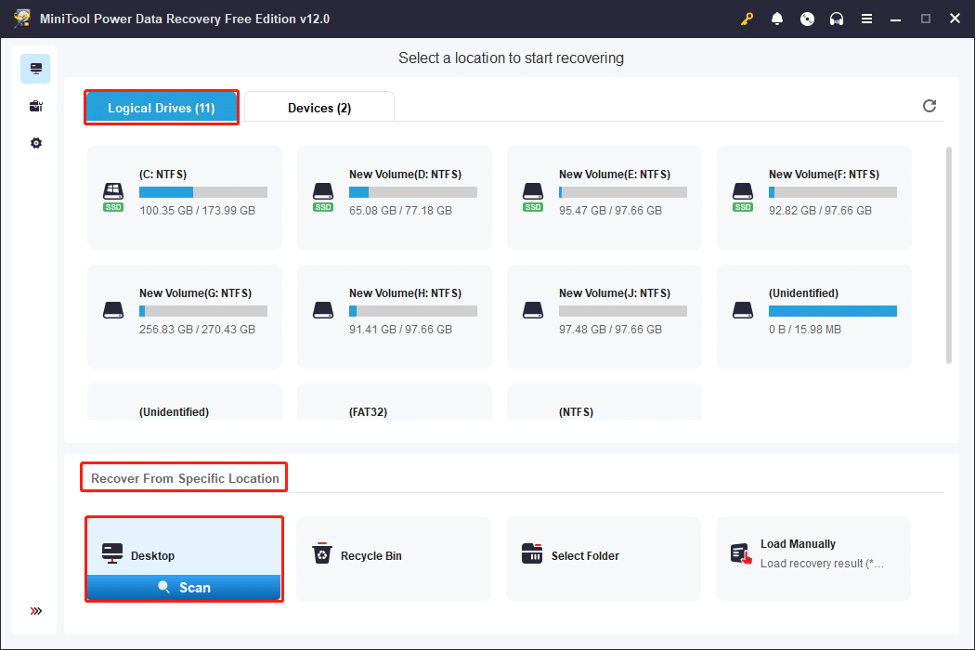Click the bootable media disc icon

tap(807, 18)
